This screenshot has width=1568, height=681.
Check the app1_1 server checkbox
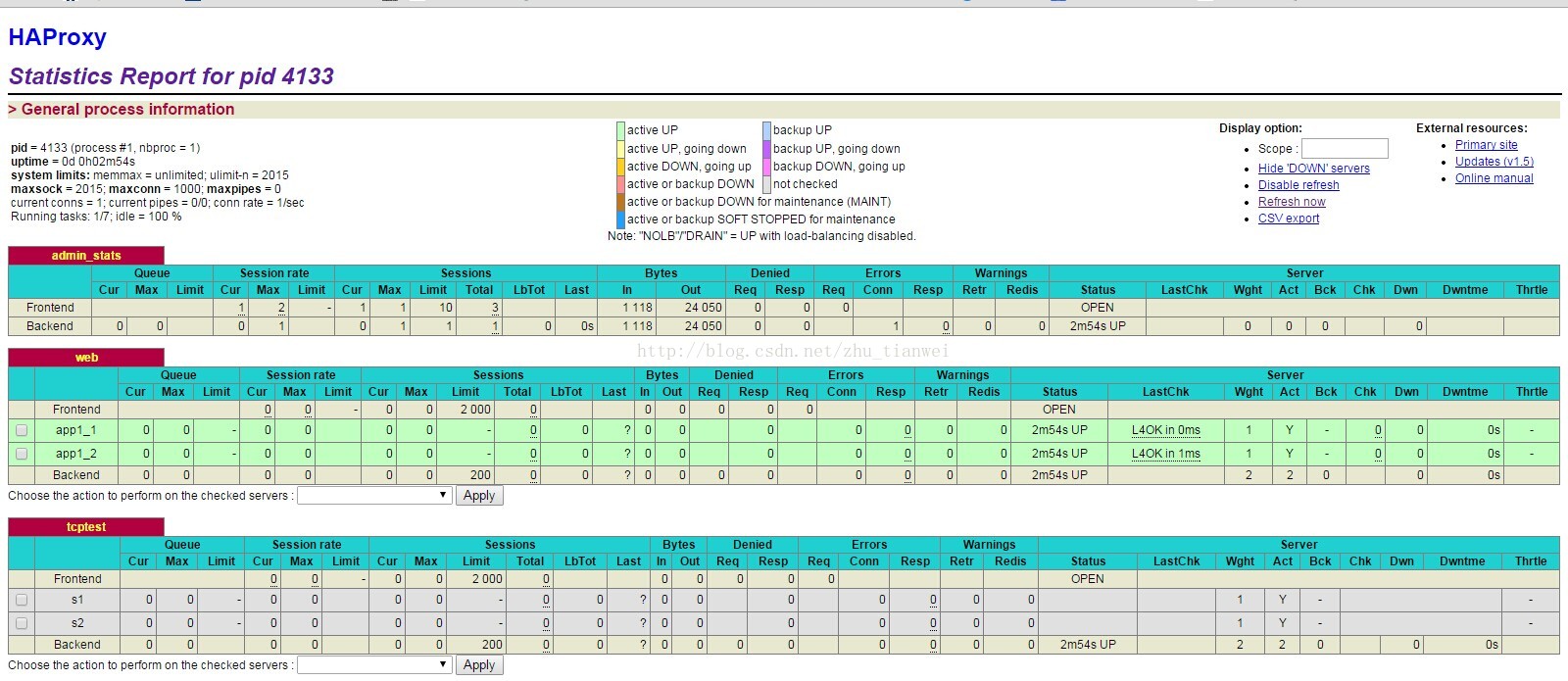click(22, 430)
